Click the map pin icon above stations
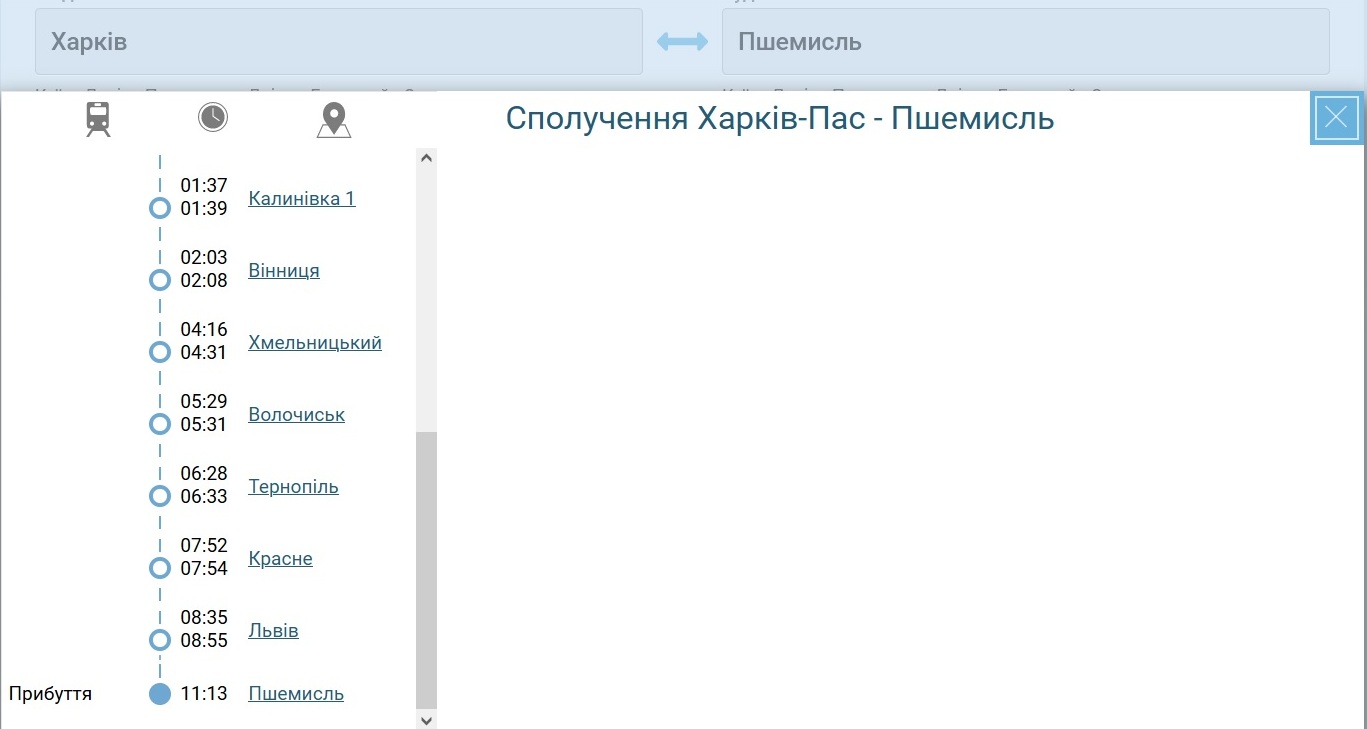 click(x=333, y=120)
